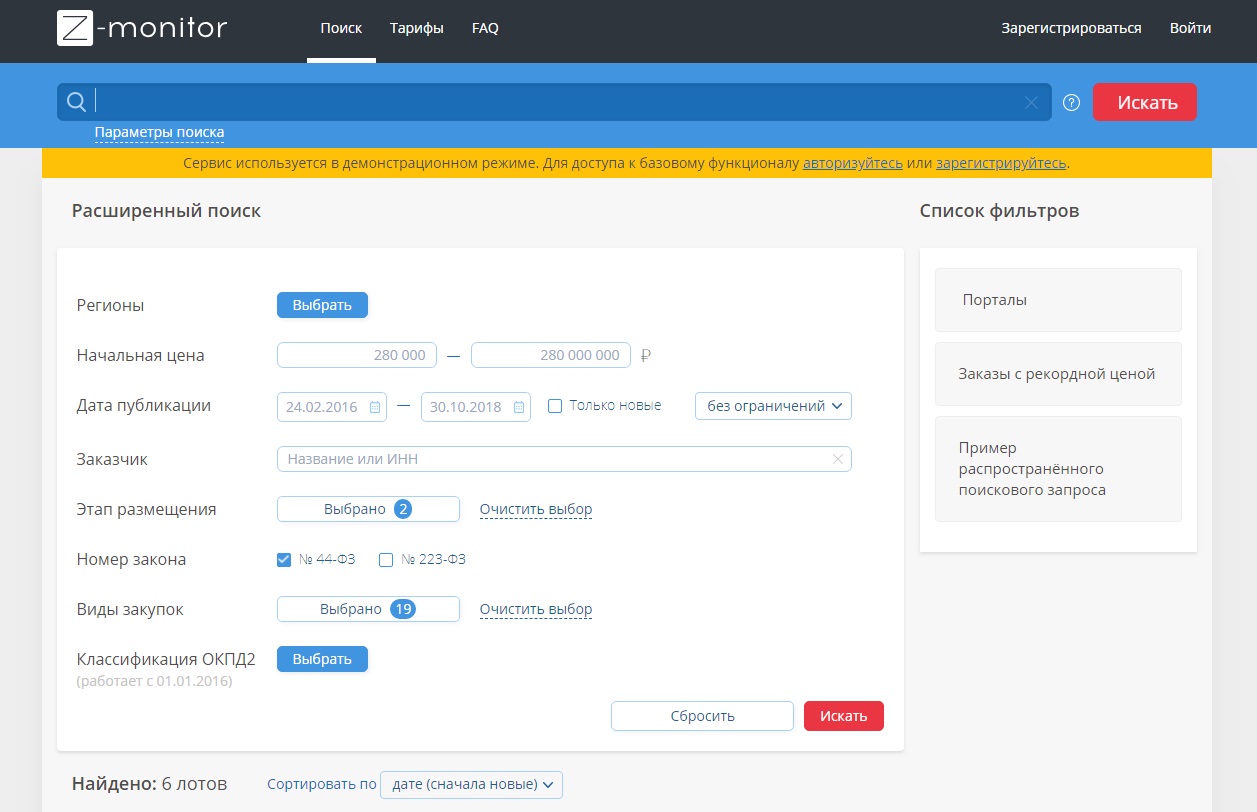The width and height of the screenshot is (1257, 812).
Task: Open the search help question mark icon
Action: click(1071, 102)
